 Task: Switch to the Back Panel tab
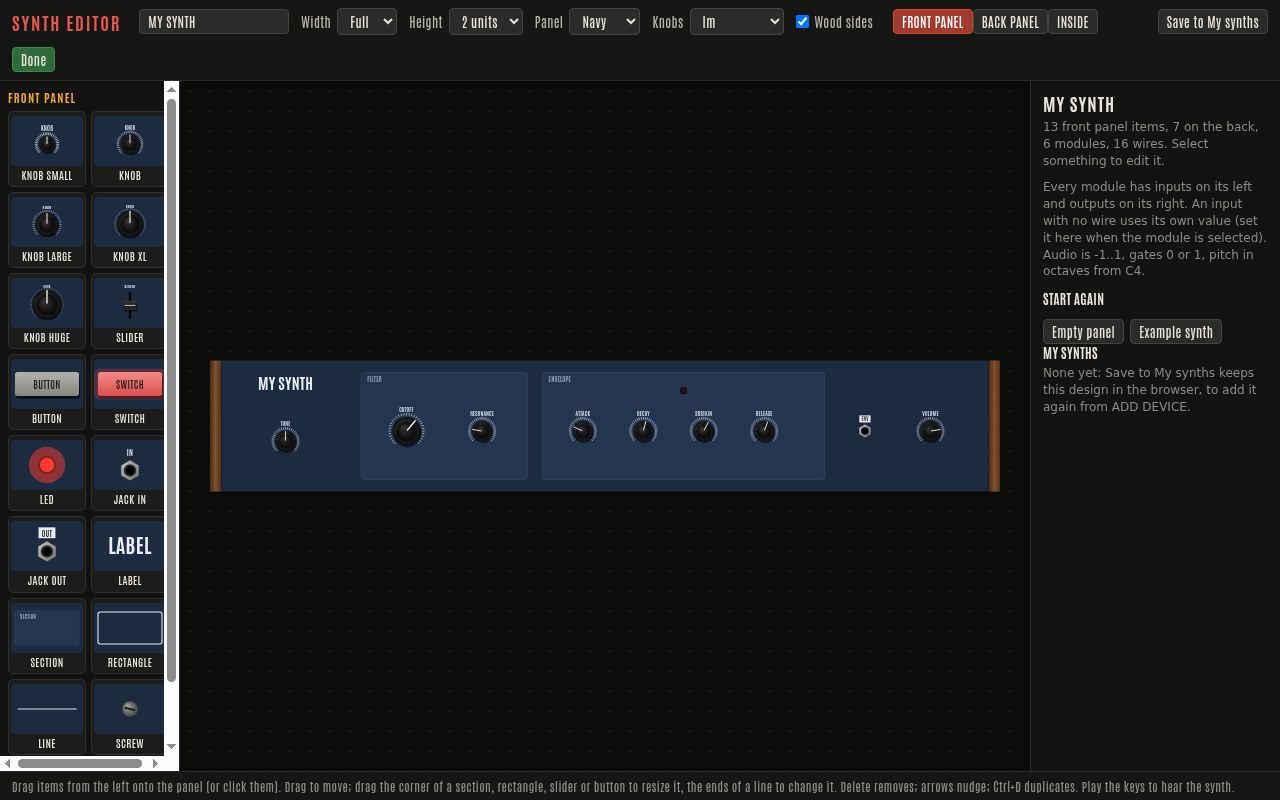pos(1010,21)
